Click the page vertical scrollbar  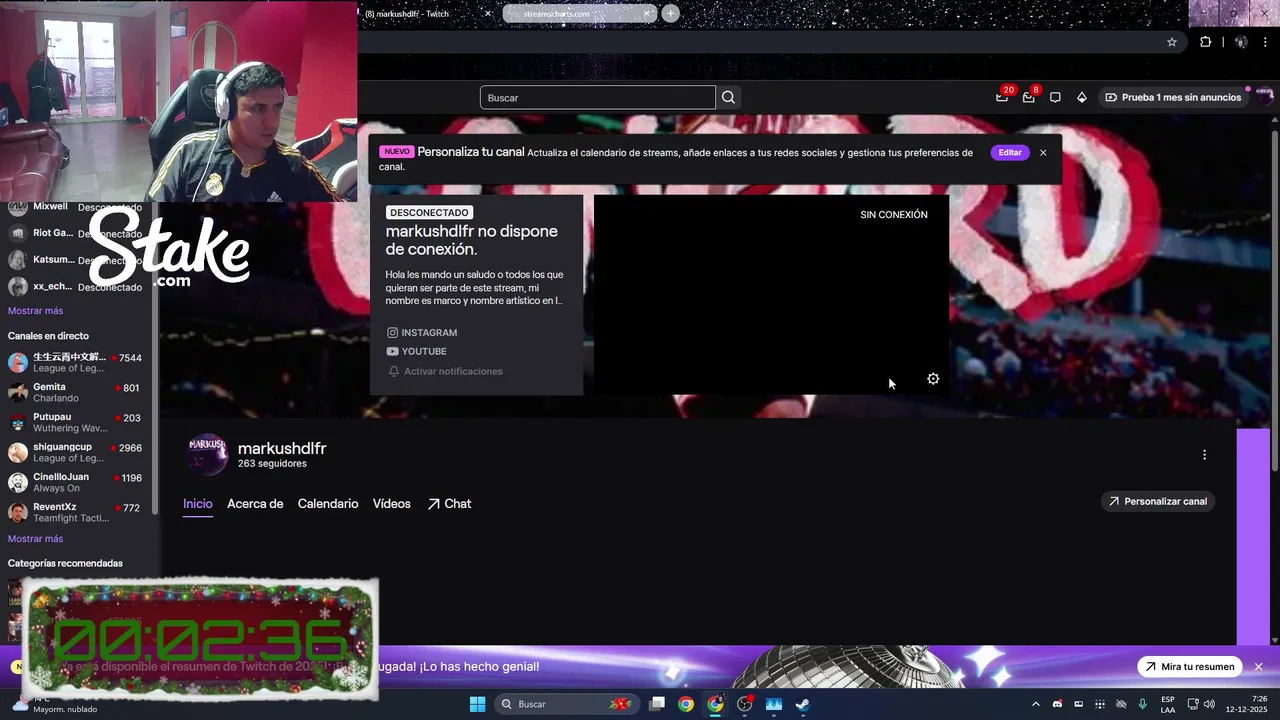click(x=1275, y=300)
